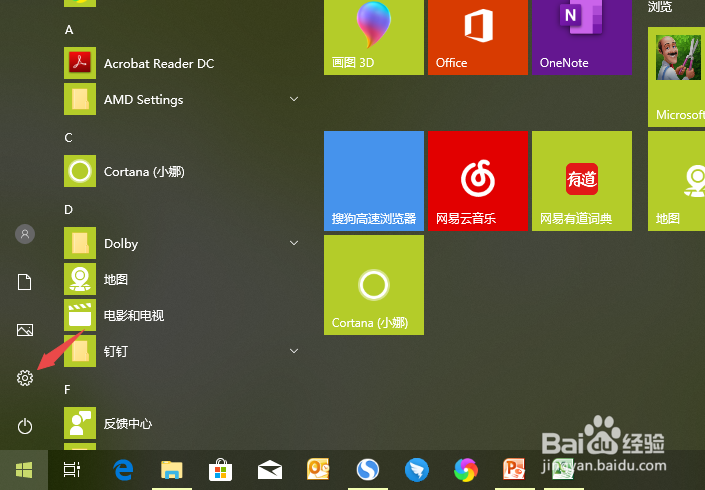
Task: Open the Cortana (小娜) tile
Action: click(374, 285)
